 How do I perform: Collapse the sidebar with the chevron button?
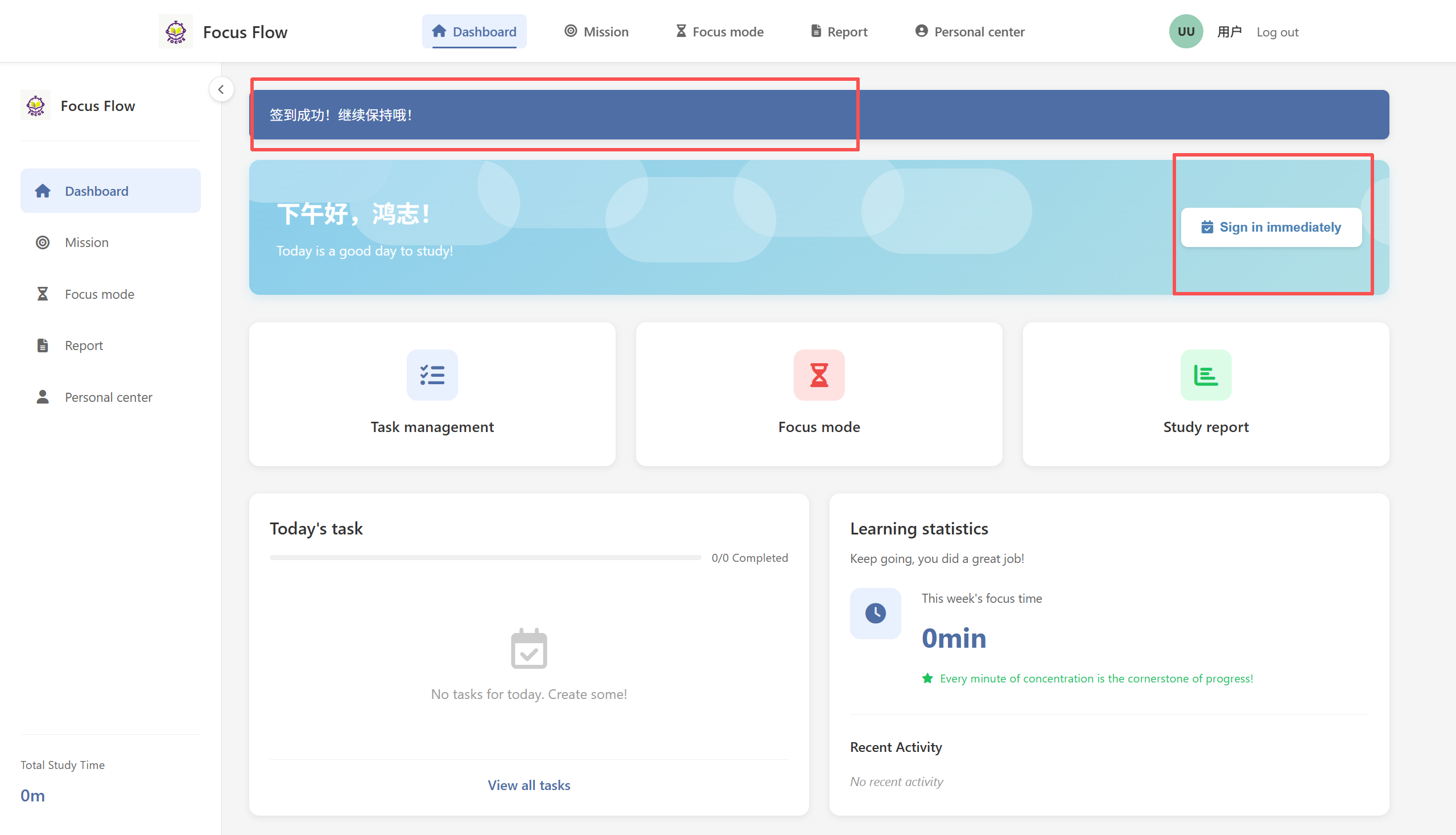(221, 89)
